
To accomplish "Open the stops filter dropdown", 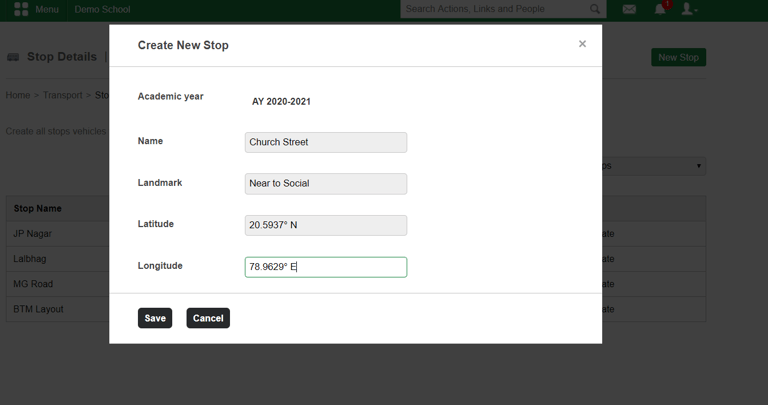I will [x=654, y=166].
